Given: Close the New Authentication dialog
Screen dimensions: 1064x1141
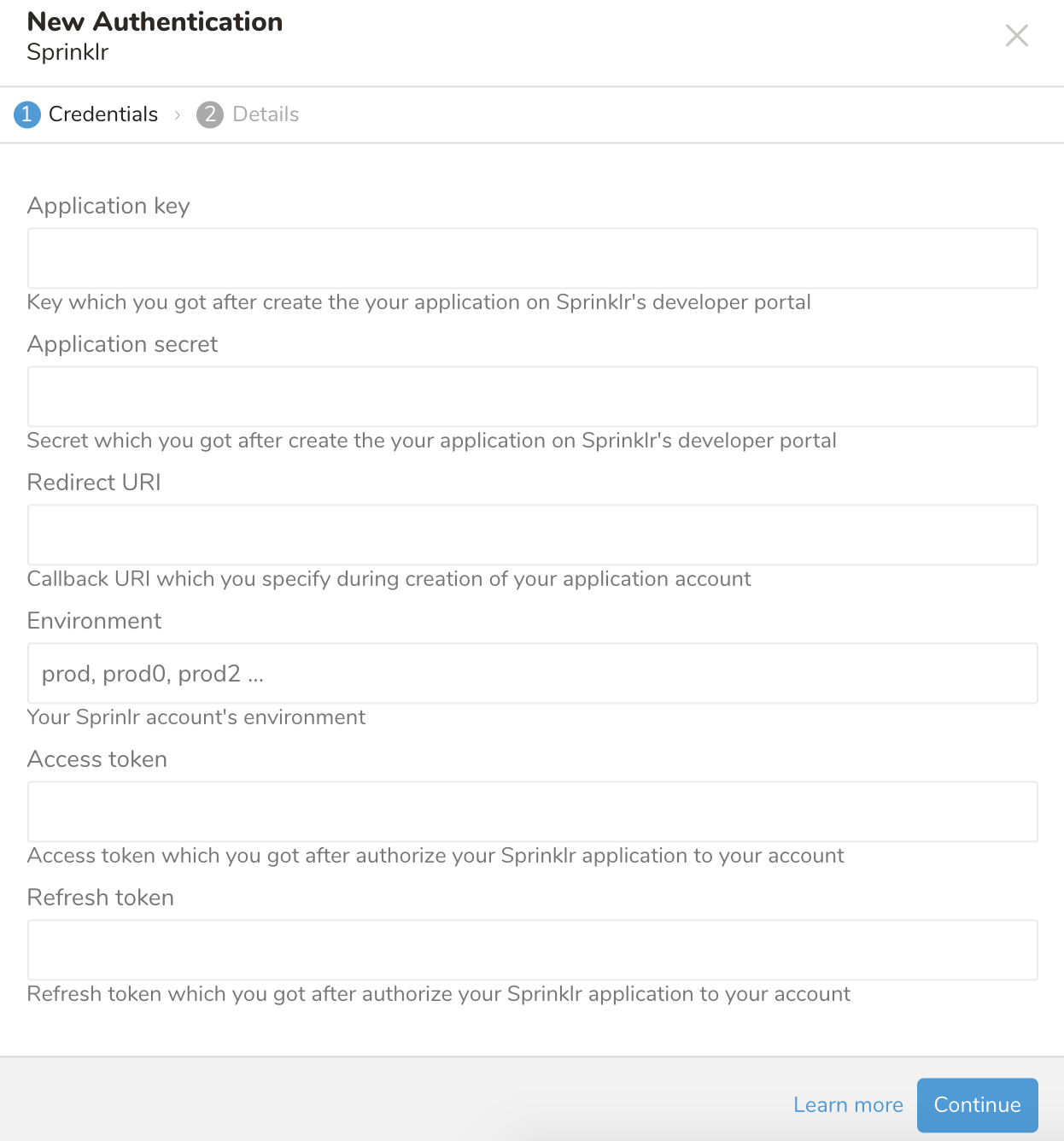Looking at the screenshot, I should tap(1016, 35).
